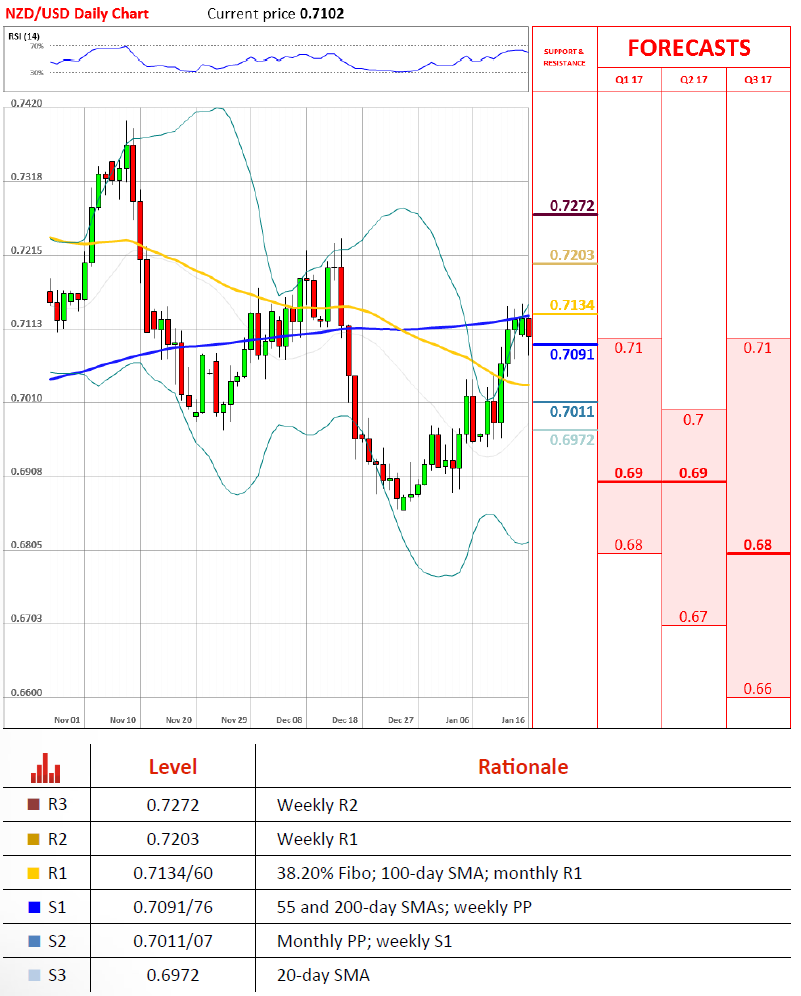Select the 'Q1 17' forecast column header

(629, 79)
